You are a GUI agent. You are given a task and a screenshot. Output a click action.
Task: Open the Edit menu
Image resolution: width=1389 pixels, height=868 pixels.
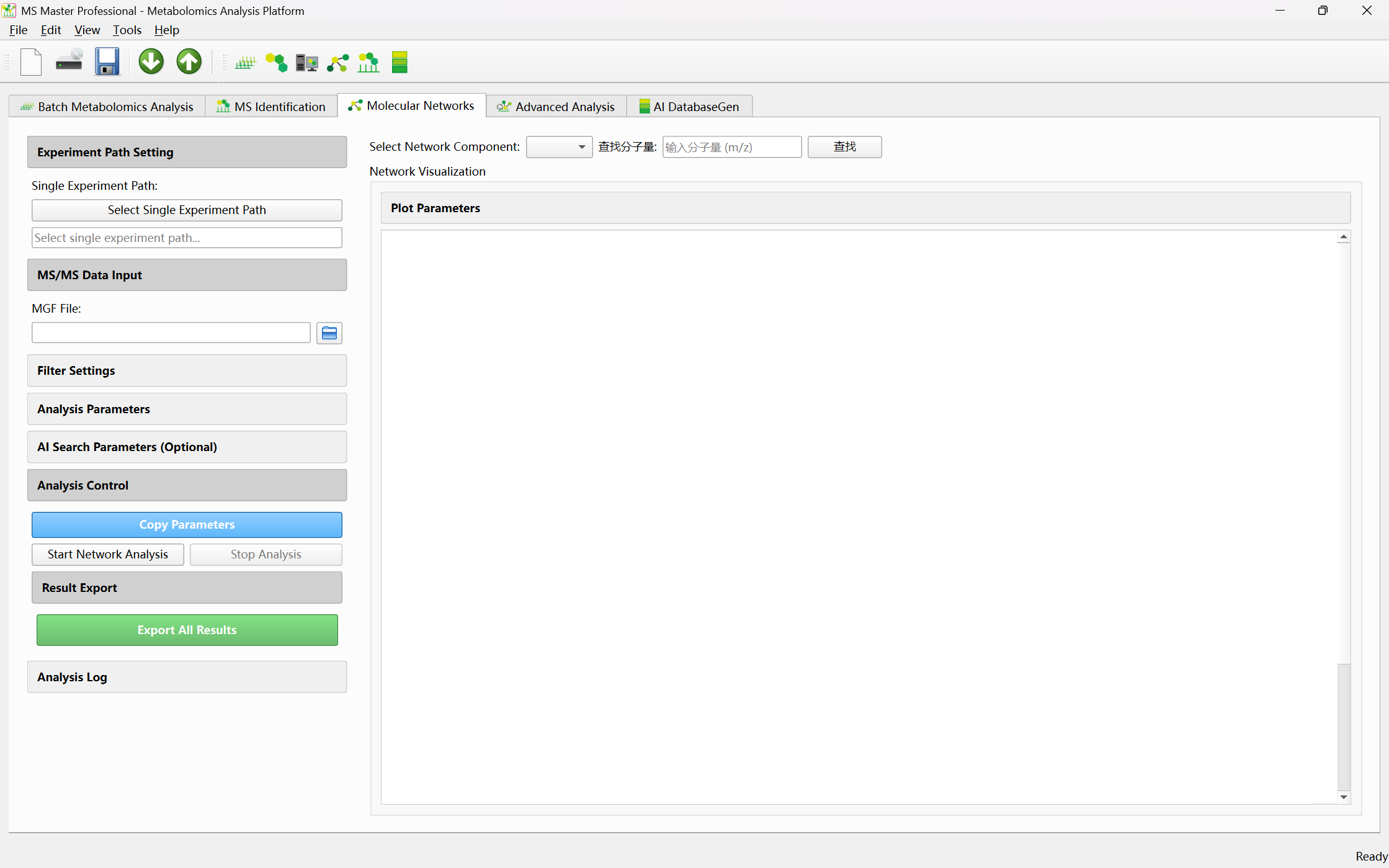51,30
